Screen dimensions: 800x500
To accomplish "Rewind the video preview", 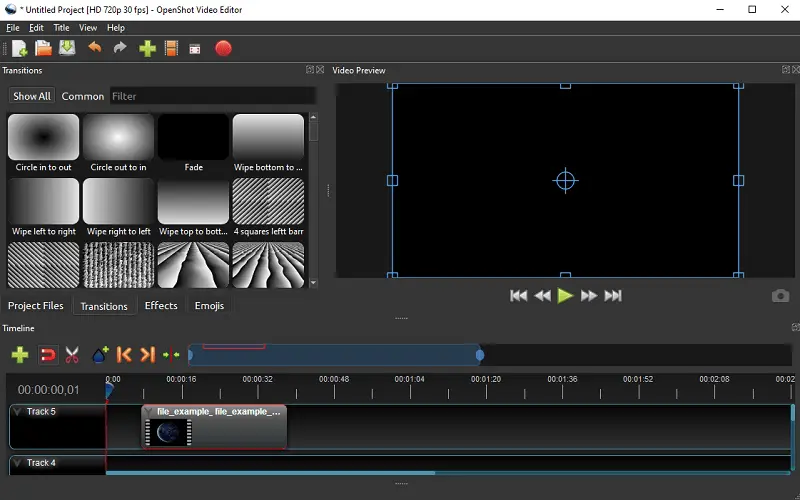I will (542, 296).
